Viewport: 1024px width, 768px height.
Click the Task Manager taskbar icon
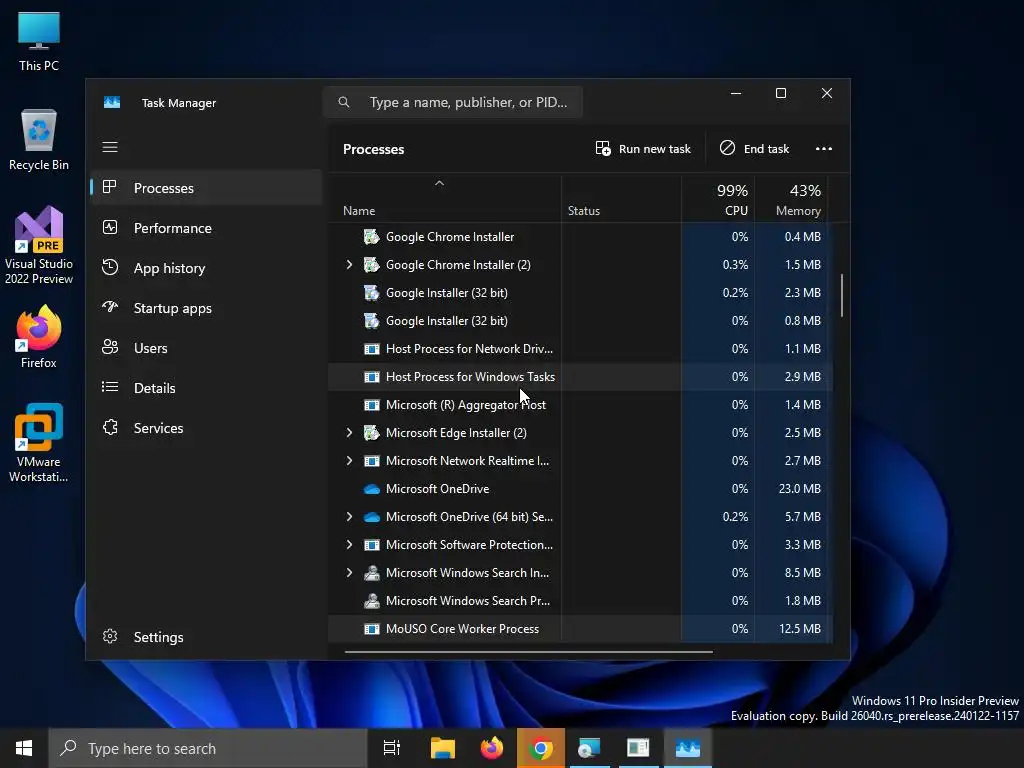pyautogui.click(x=688, y=748)
